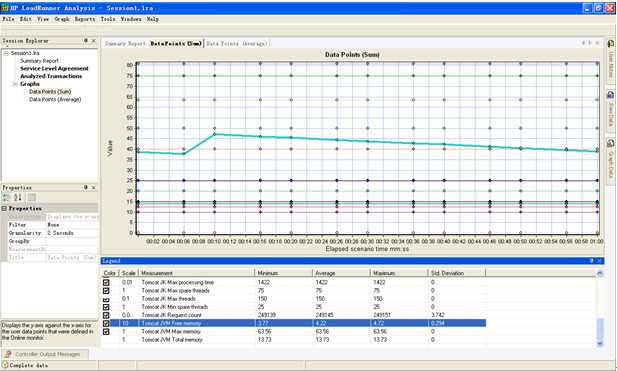This screenshot has height=371, width=617.
Task: Click the Complete data status icon
Action: click(5, 365)
